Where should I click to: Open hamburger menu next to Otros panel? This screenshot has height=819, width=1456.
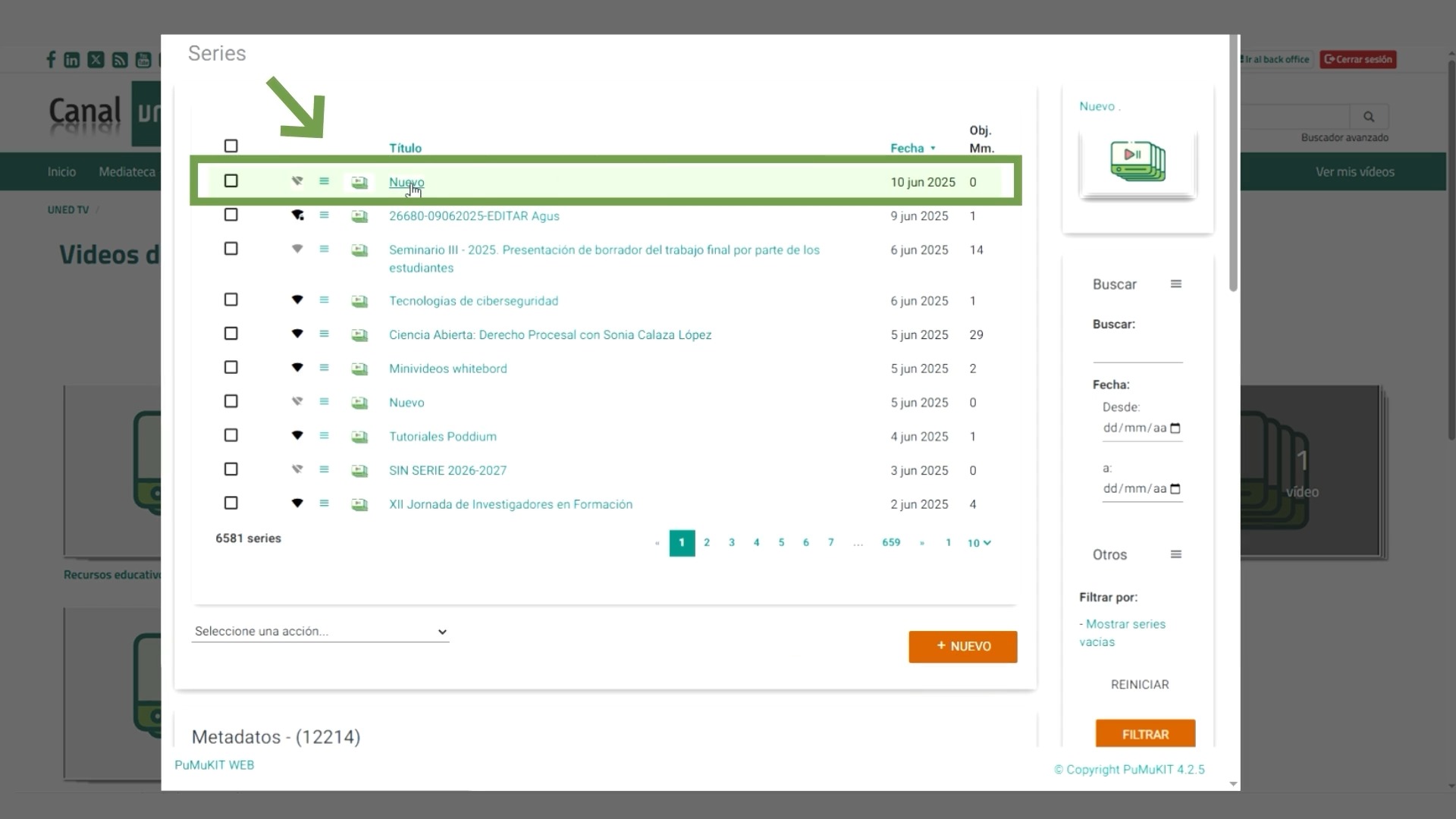[1176, 554]
